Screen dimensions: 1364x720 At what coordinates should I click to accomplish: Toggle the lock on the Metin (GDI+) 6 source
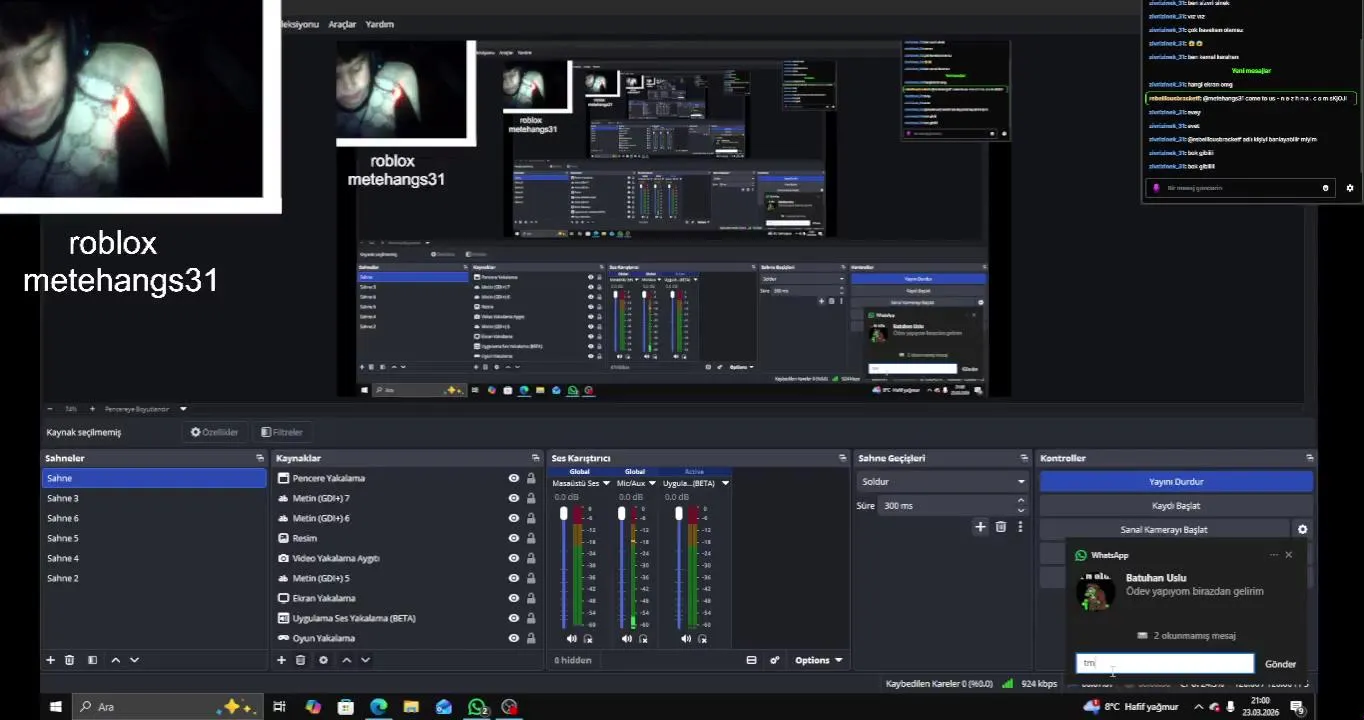531,518
